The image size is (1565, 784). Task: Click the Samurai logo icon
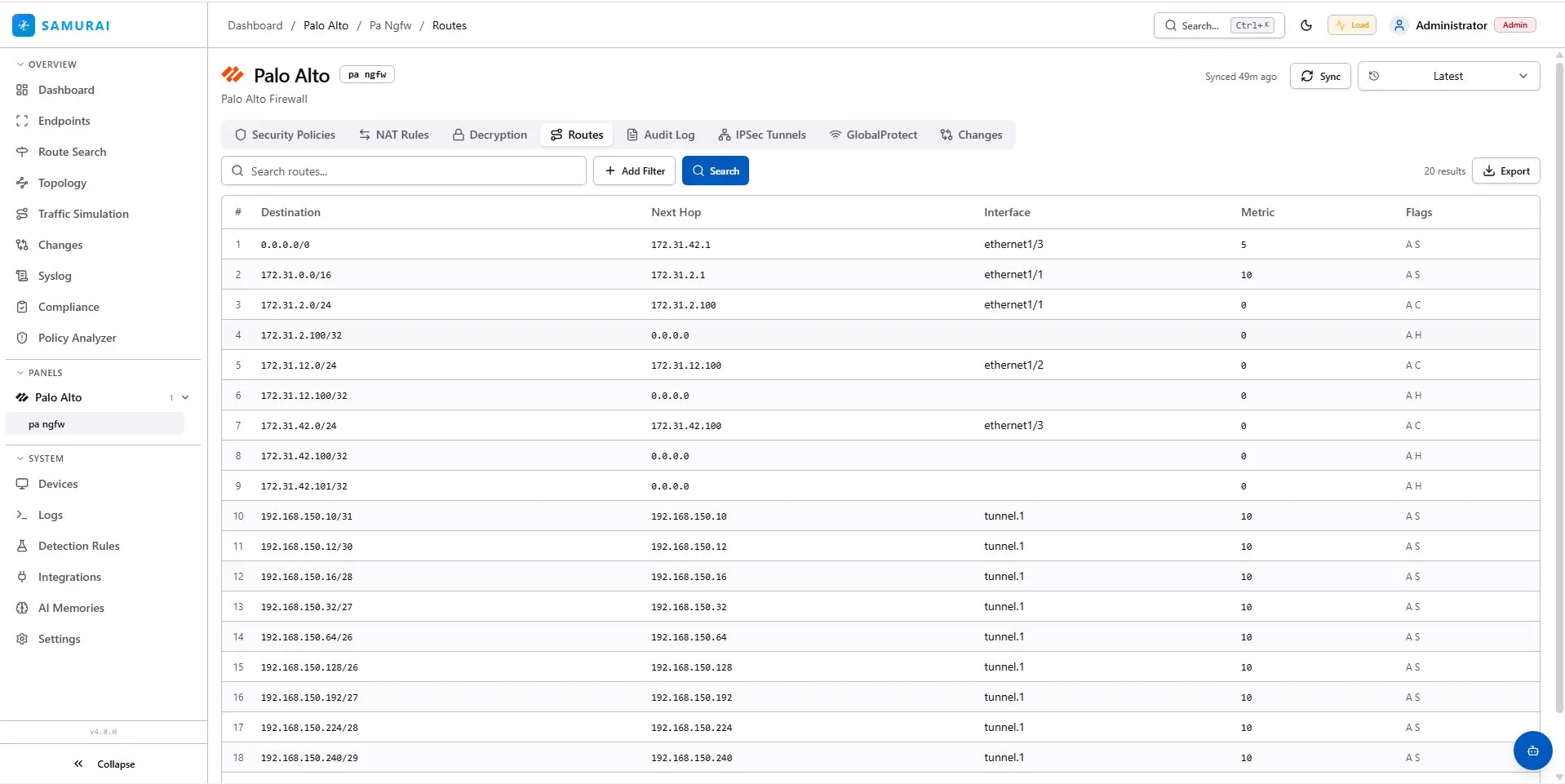[24, 25]
